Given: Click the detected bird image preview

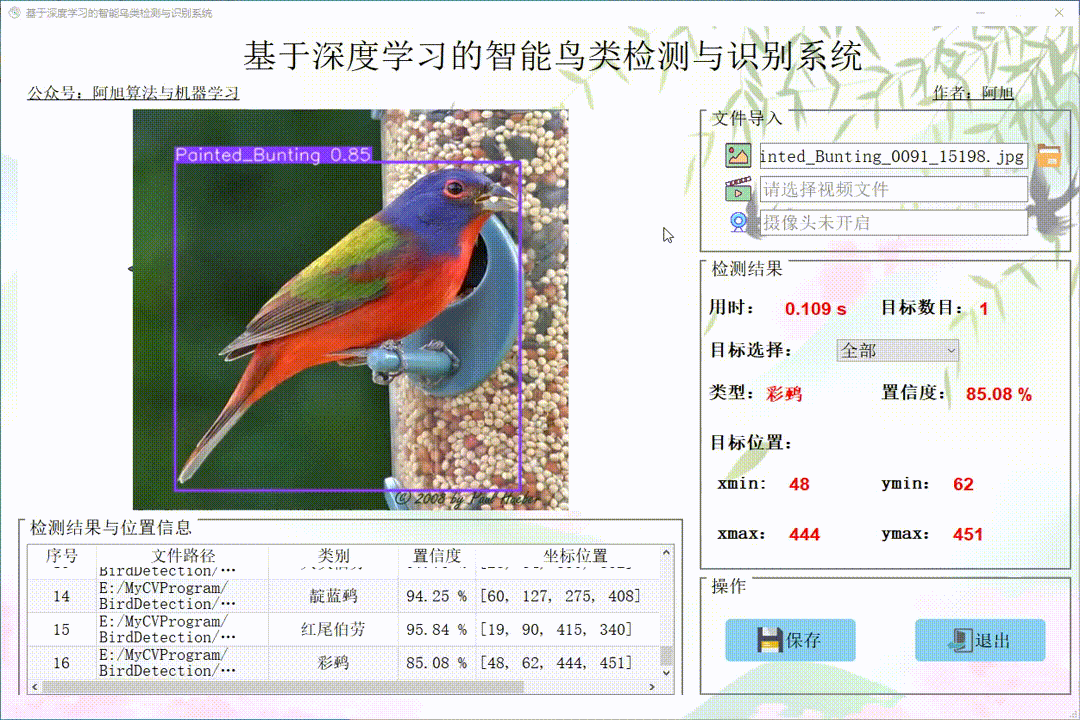Looking at the screenshot, I should (351, 309).
